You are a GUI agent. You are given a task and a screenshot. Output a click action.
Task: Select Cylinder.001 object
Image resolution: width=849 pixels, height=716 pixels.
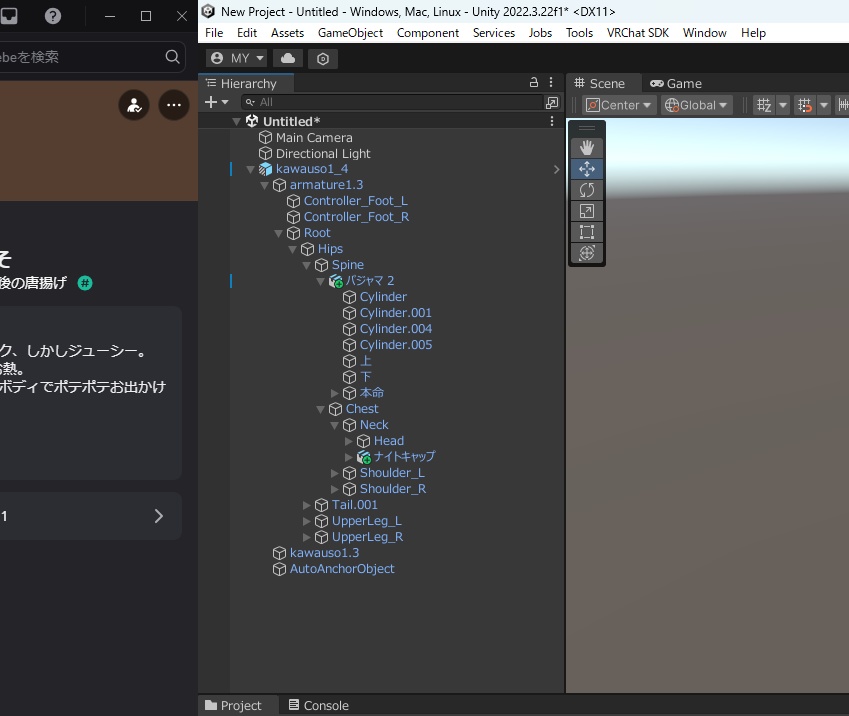(x=396, y=313)
